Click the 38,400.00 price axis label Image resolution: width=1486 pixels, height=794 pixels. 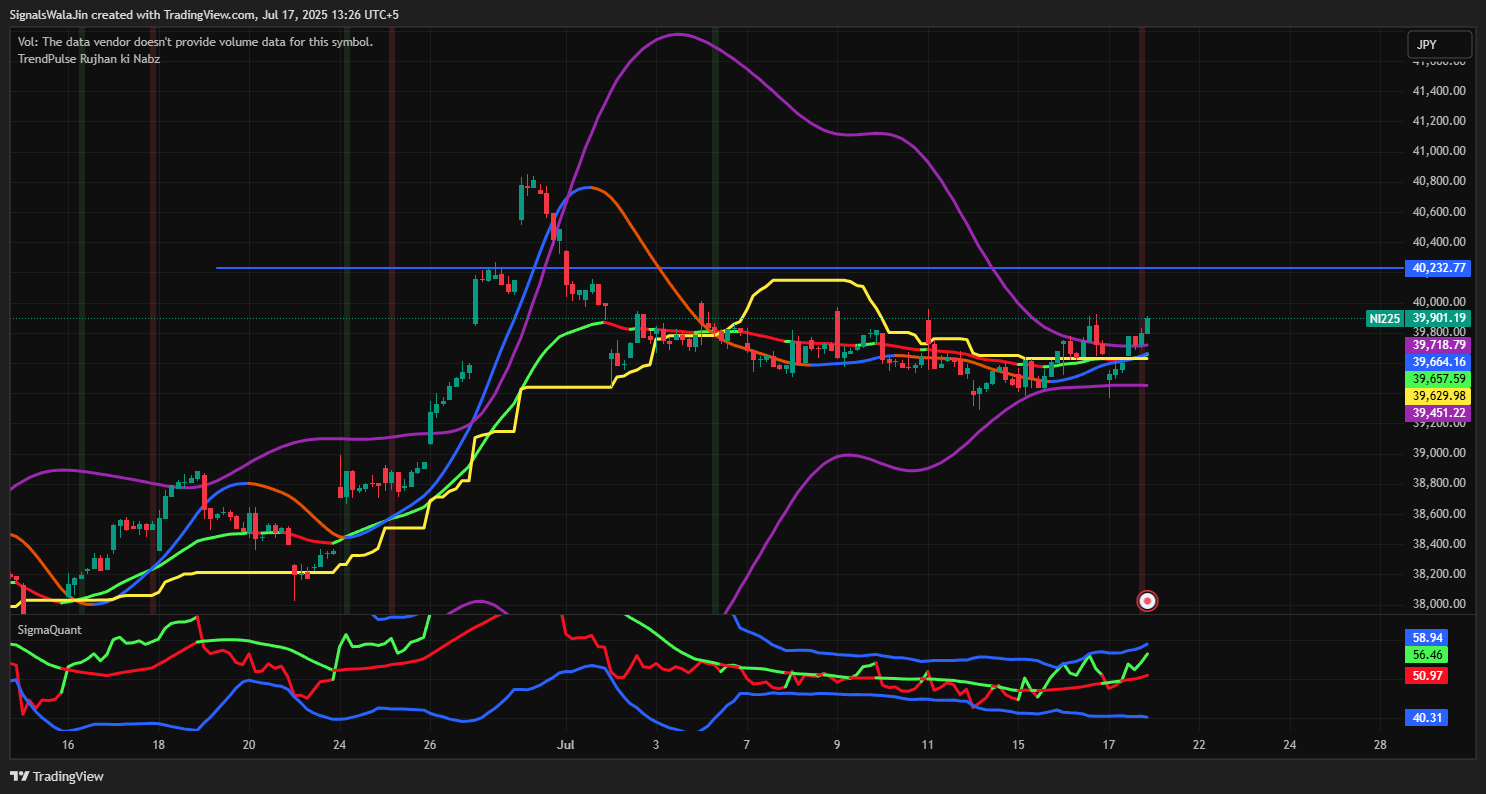coord(1439,543)
